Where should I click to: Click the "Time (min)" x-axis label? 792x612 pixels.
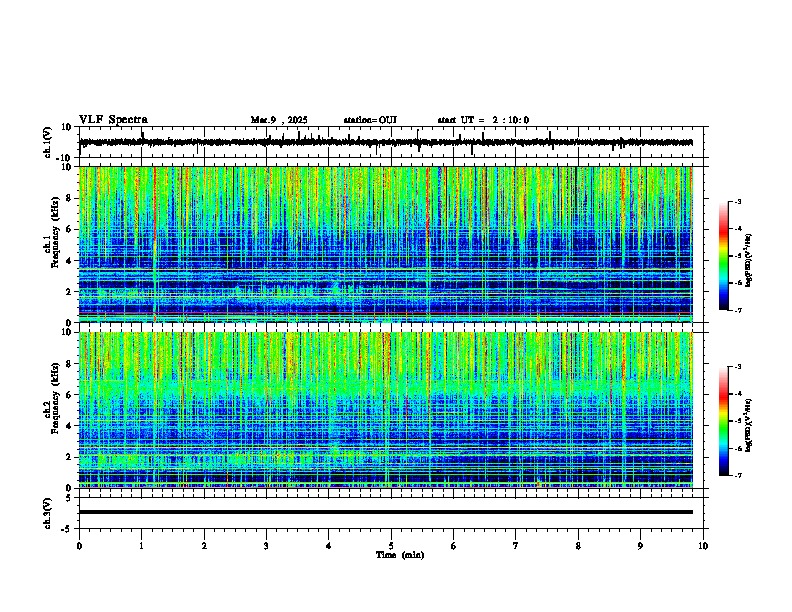pyautogui.click(x=400, y=555)
